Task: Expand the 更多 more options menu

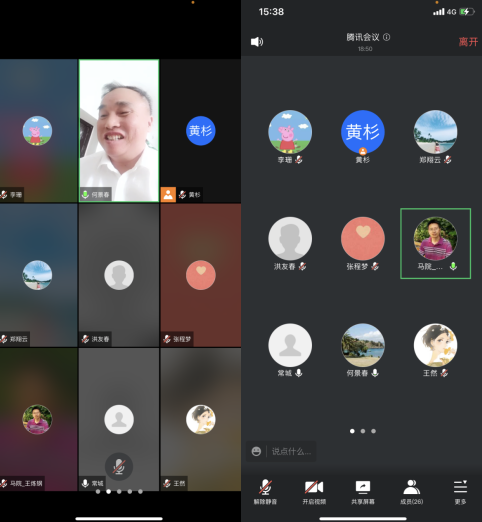Action: click(460, 492)
